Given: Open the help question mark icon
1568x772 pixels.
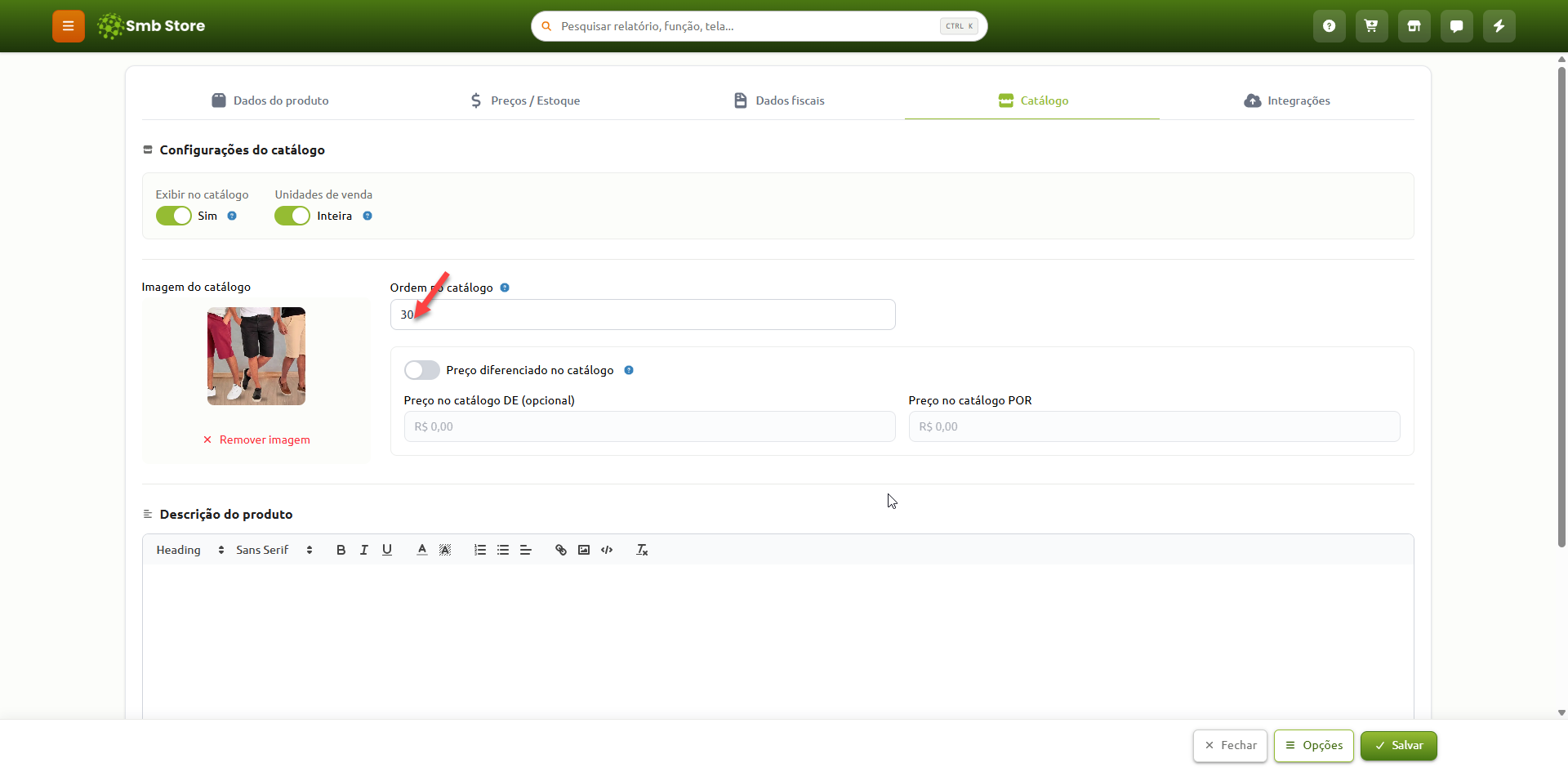Looking at the screenshot, I should click(1330, 26).
